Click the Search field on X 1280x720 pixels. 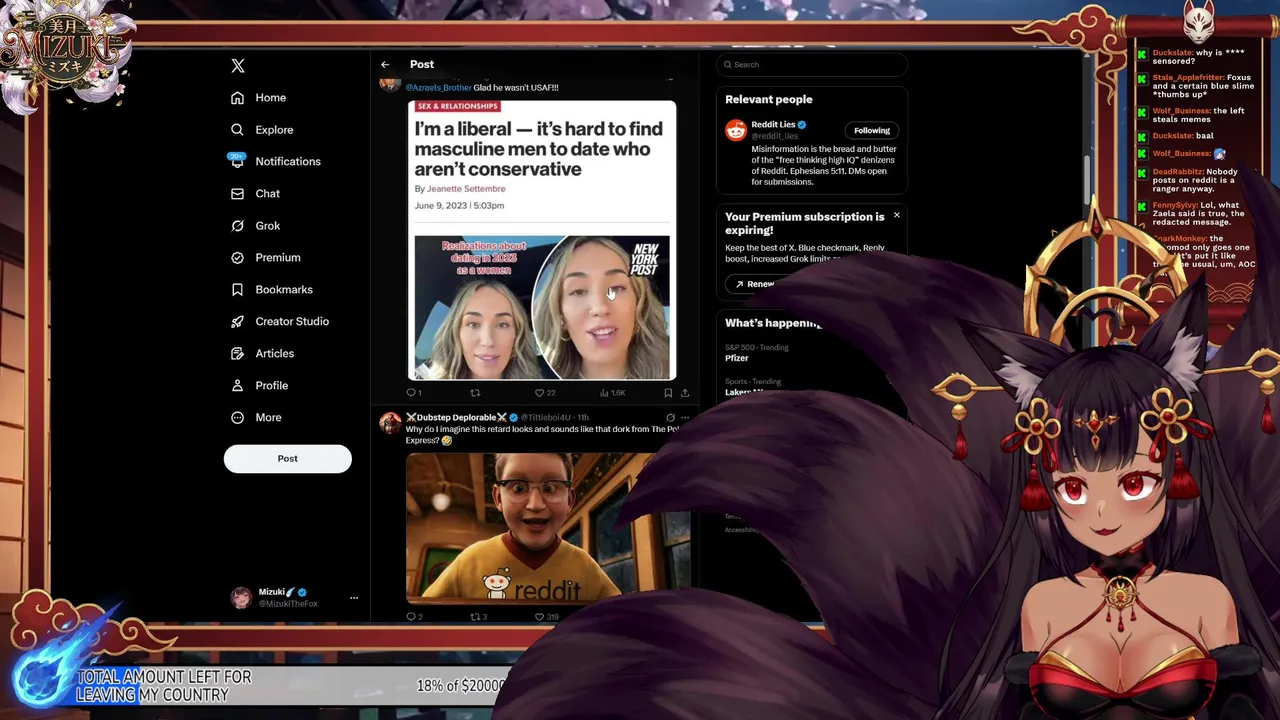tap(812, 65)
